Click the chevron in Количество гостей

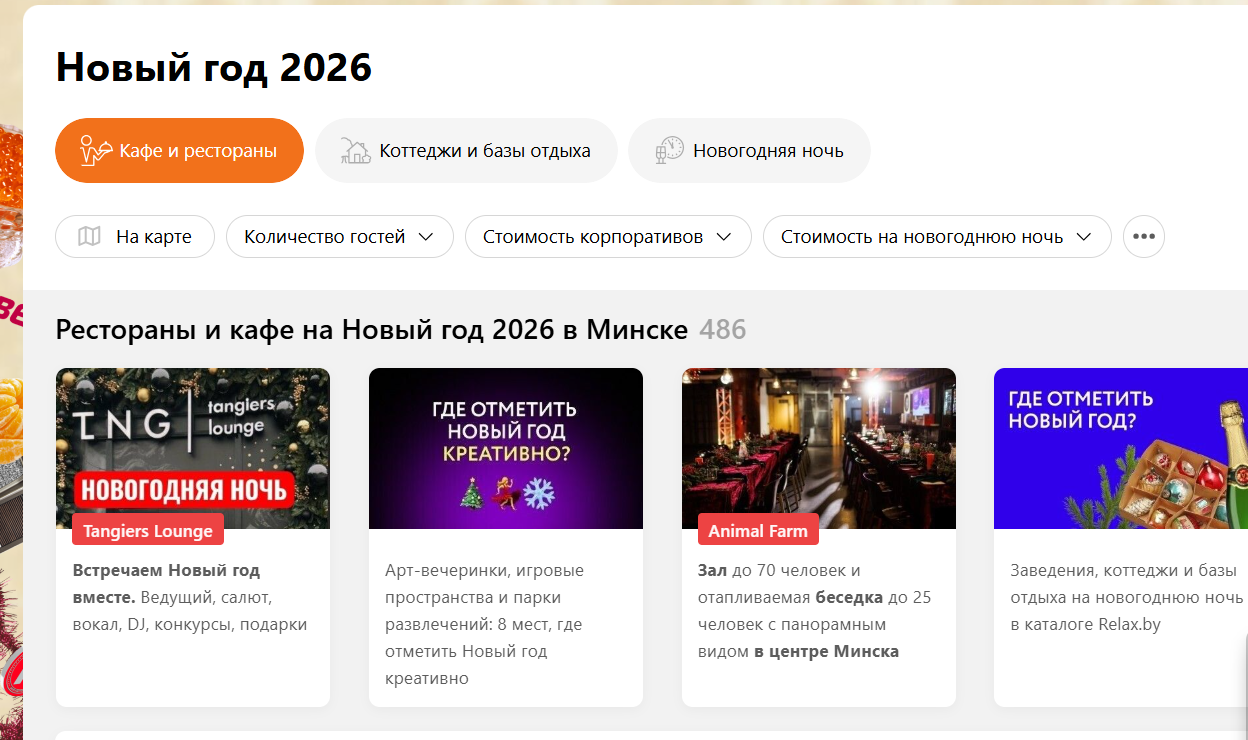(x=426, y=237)
